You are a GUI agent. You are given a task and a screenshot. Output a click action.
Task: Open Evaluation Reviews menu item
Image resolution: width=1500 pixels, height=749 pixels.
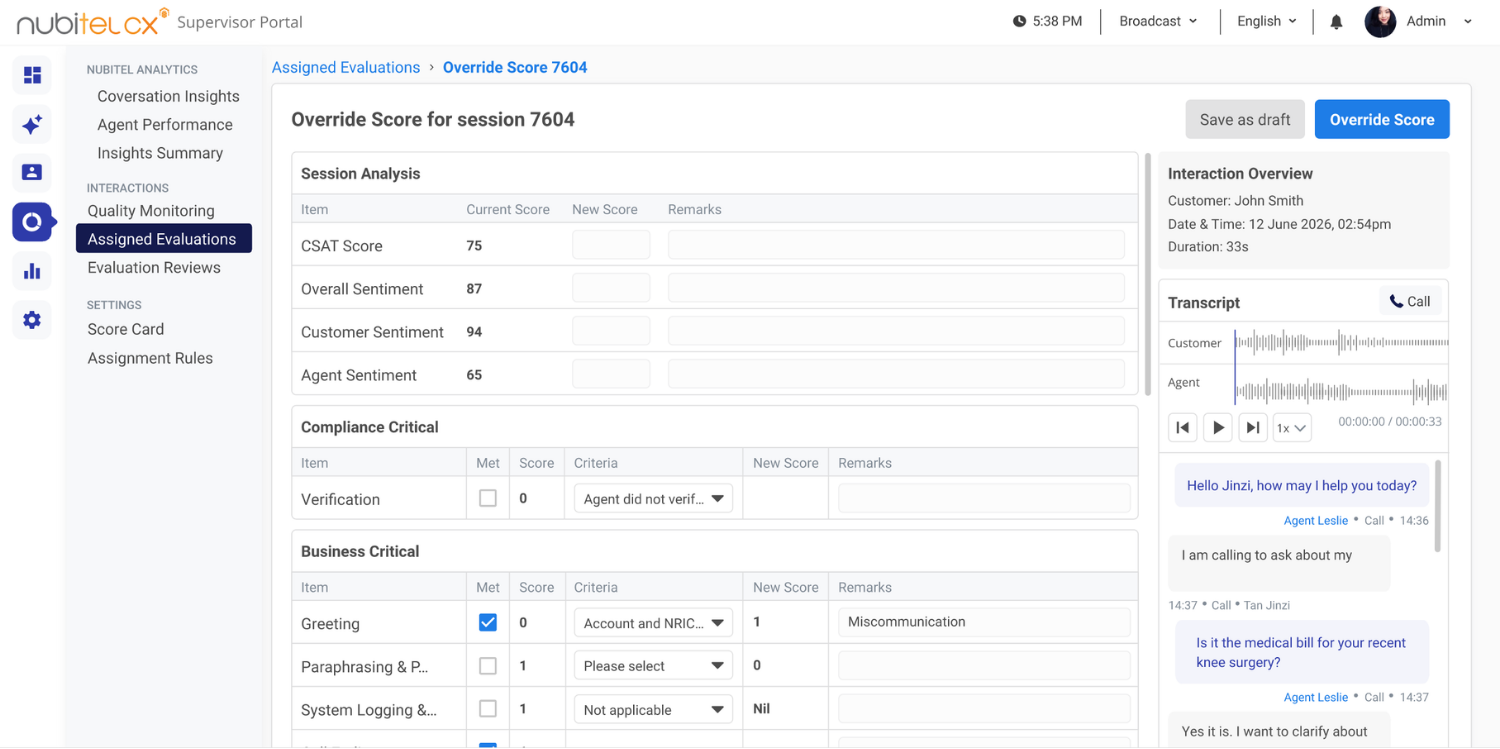point(154,267)
